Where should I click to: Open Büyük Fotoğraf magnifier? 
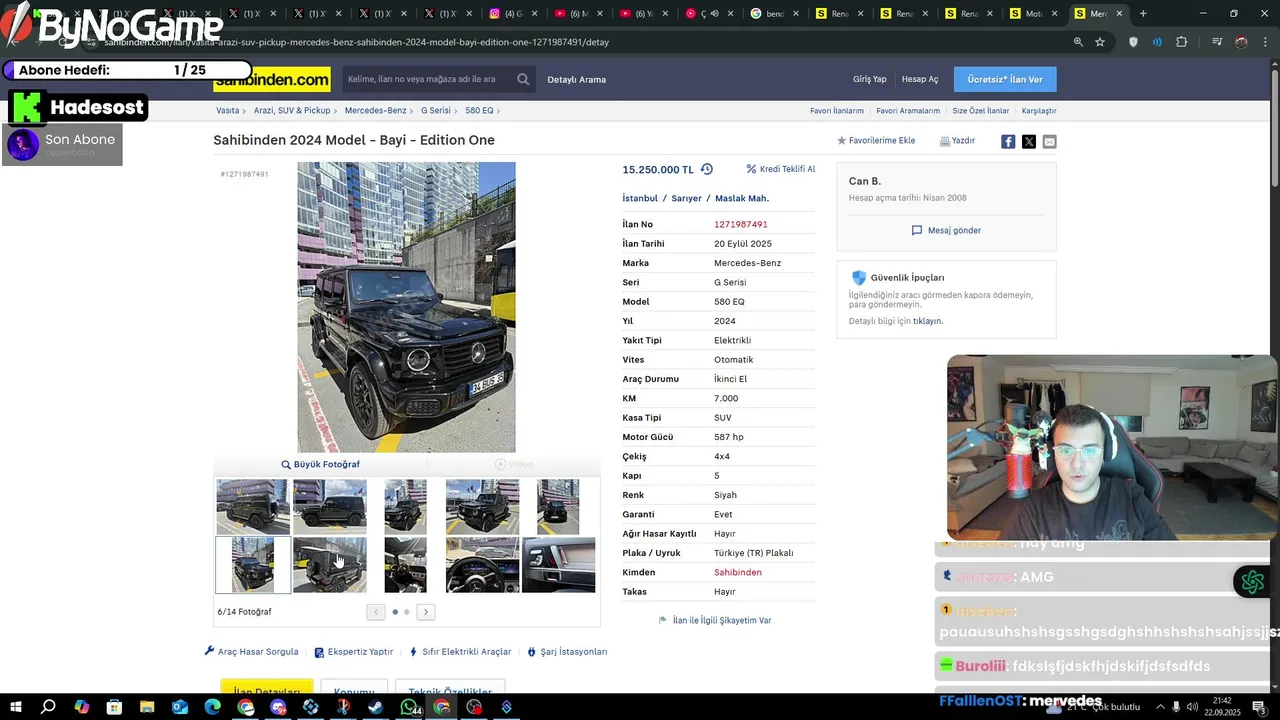286,464
